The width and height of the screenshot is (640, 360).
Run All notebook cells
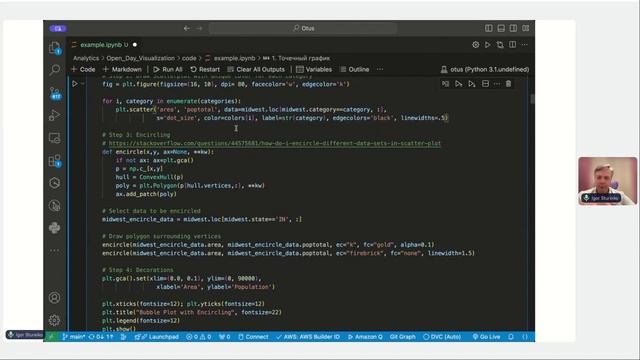168,69
